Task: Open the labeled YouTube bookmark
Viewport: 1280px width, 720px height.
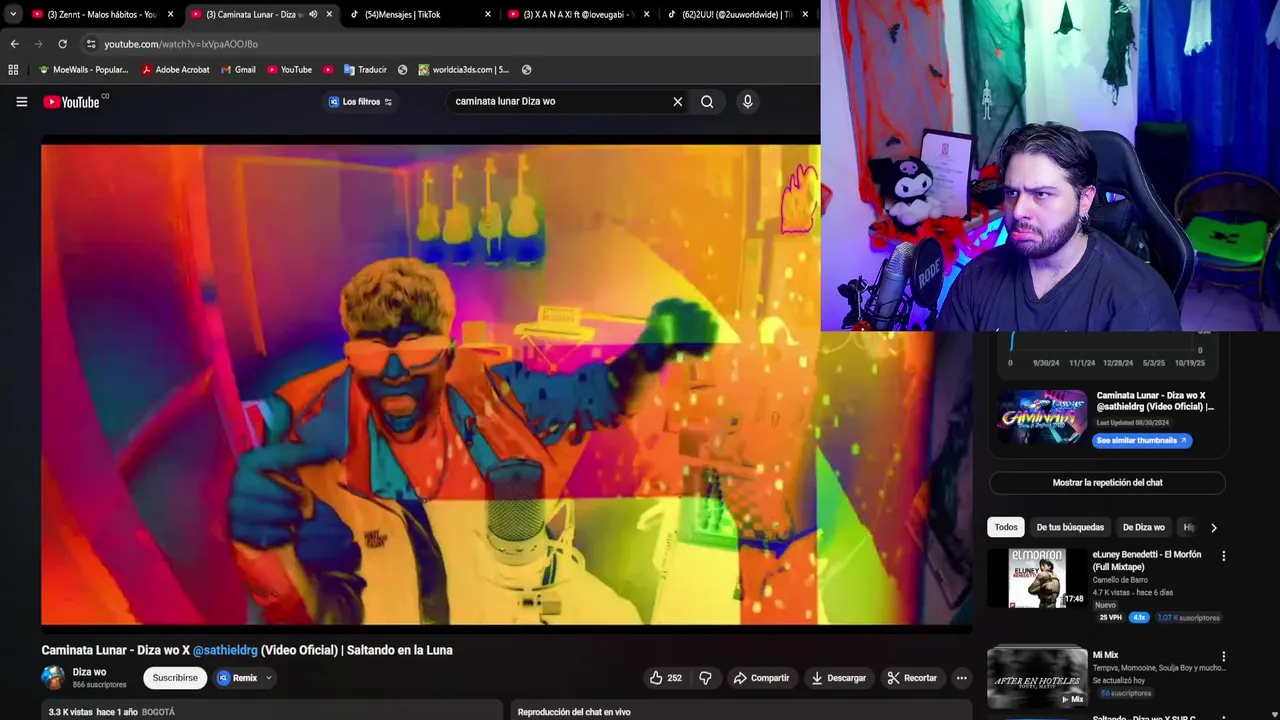Action: click(289, 70)
